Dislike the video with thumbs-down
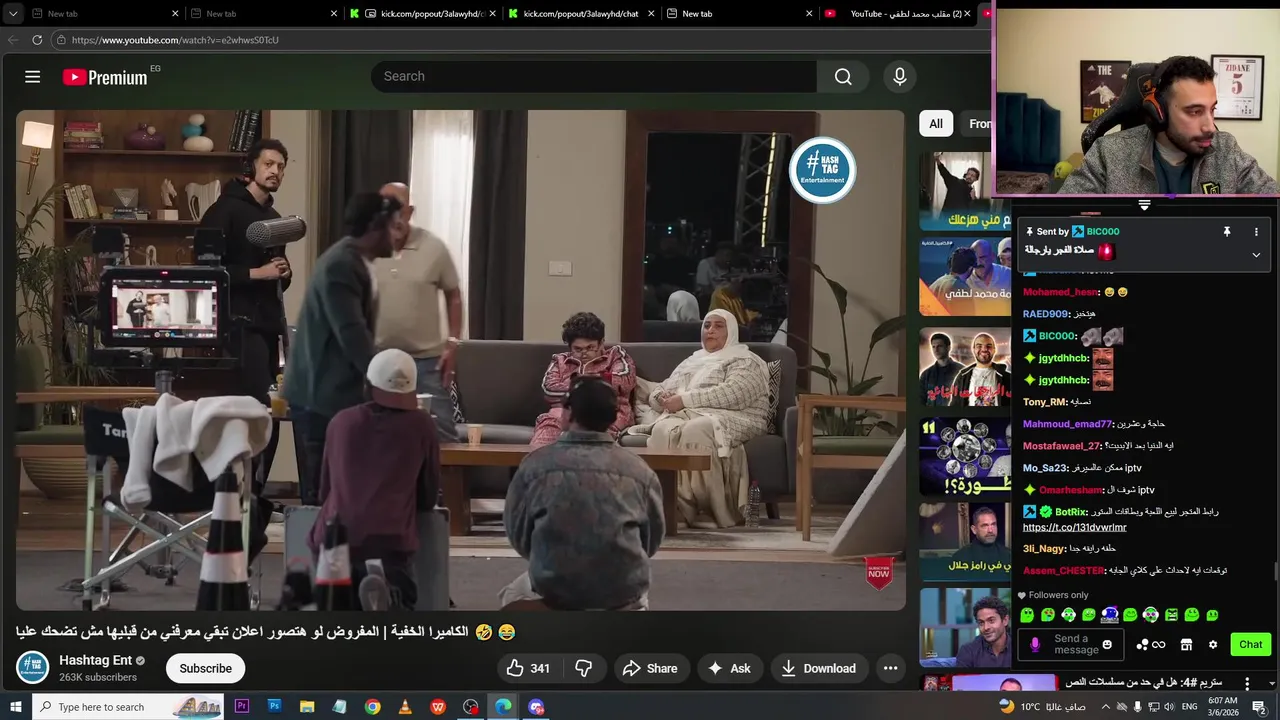The image size is (1280, 720). [x=584, y=668]
